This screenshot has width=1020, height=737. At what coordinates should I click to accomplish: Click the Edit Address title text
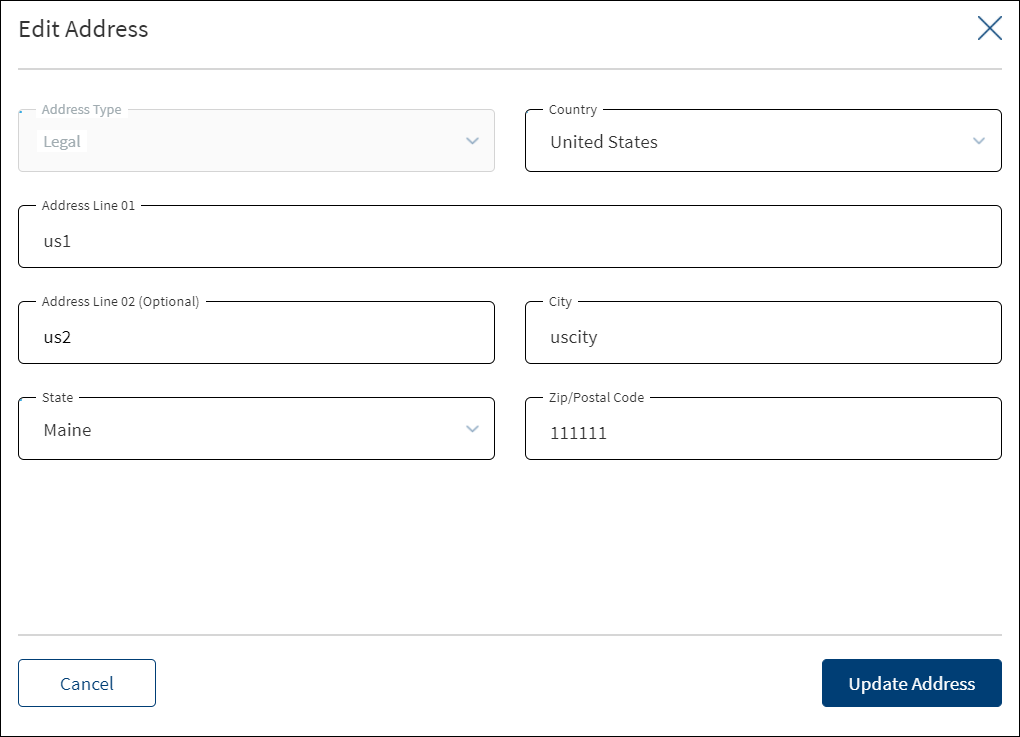[x=83, y=29]
